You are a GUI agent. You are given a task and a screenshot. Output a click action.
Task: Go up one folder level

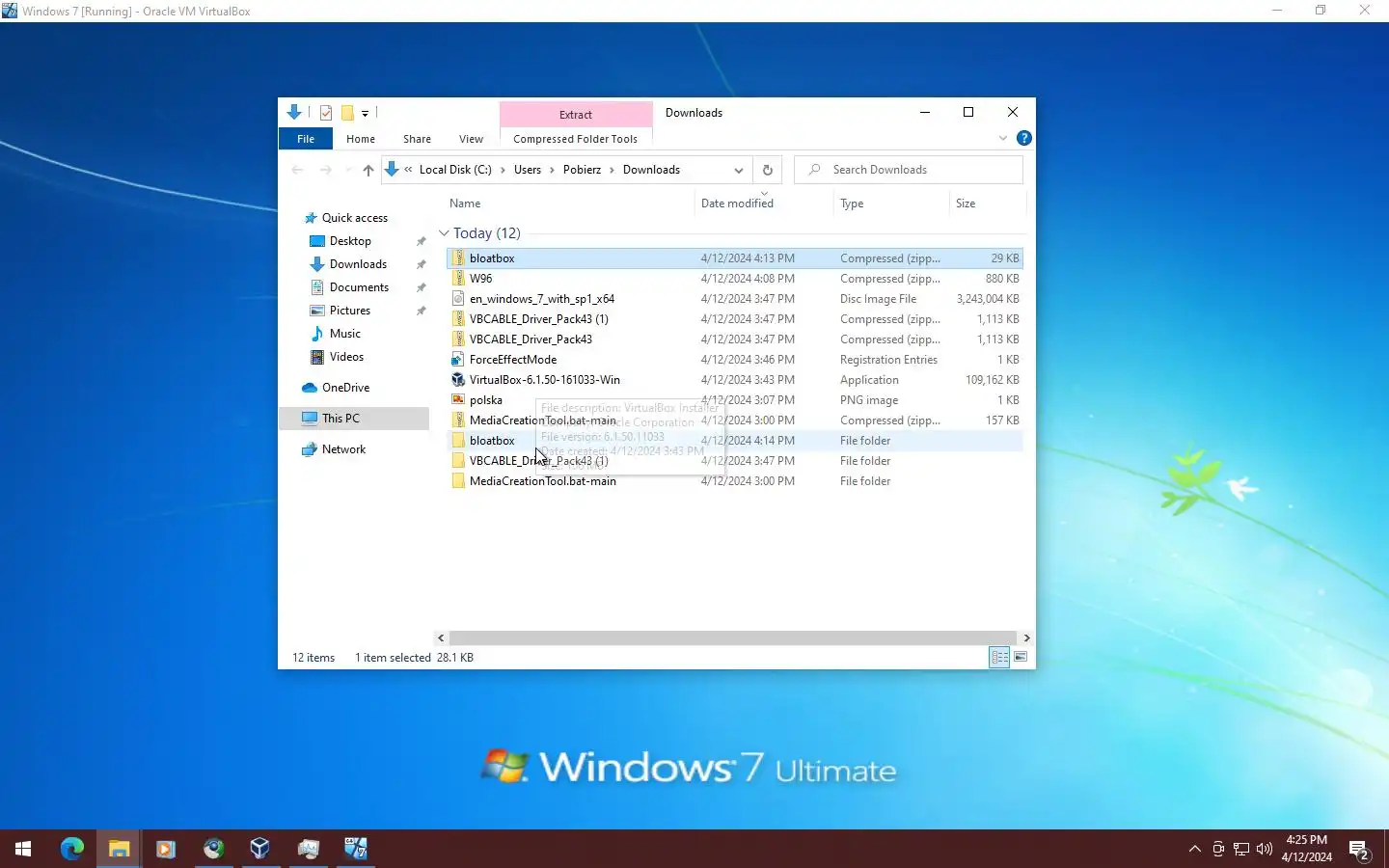click(368, 170)
